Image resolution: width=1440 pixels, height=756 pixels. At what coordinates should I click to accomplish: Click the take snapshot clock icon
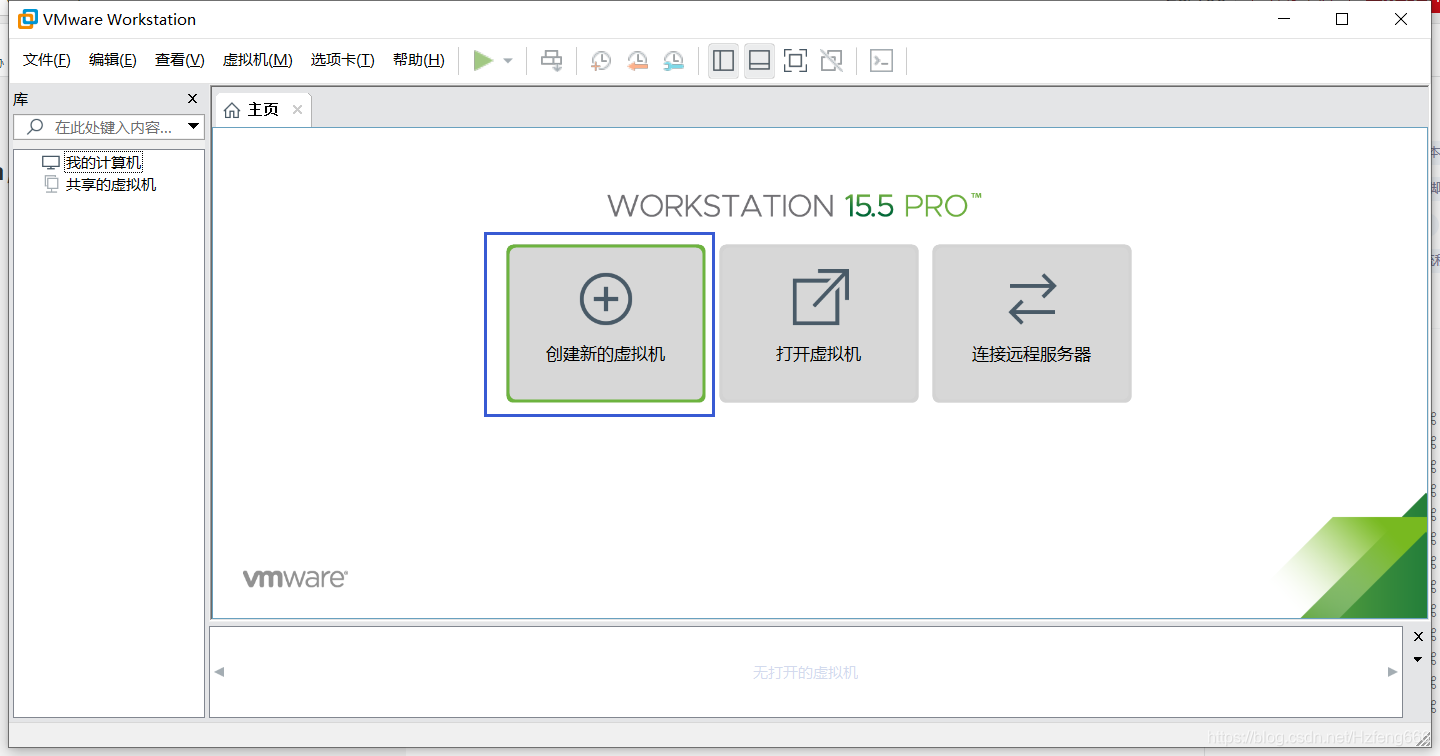pyautogui.click(x=600, y=61)
